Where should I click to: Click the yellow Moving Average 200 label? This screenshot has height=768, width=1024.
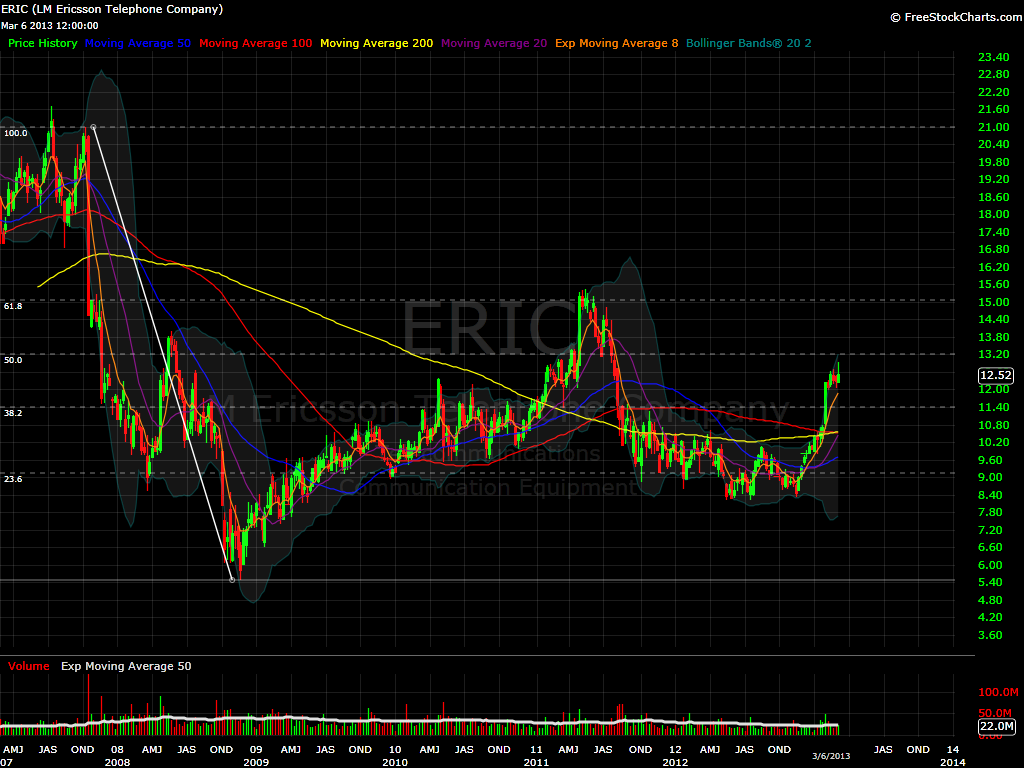pyautogui.click(x=376, y=44)
